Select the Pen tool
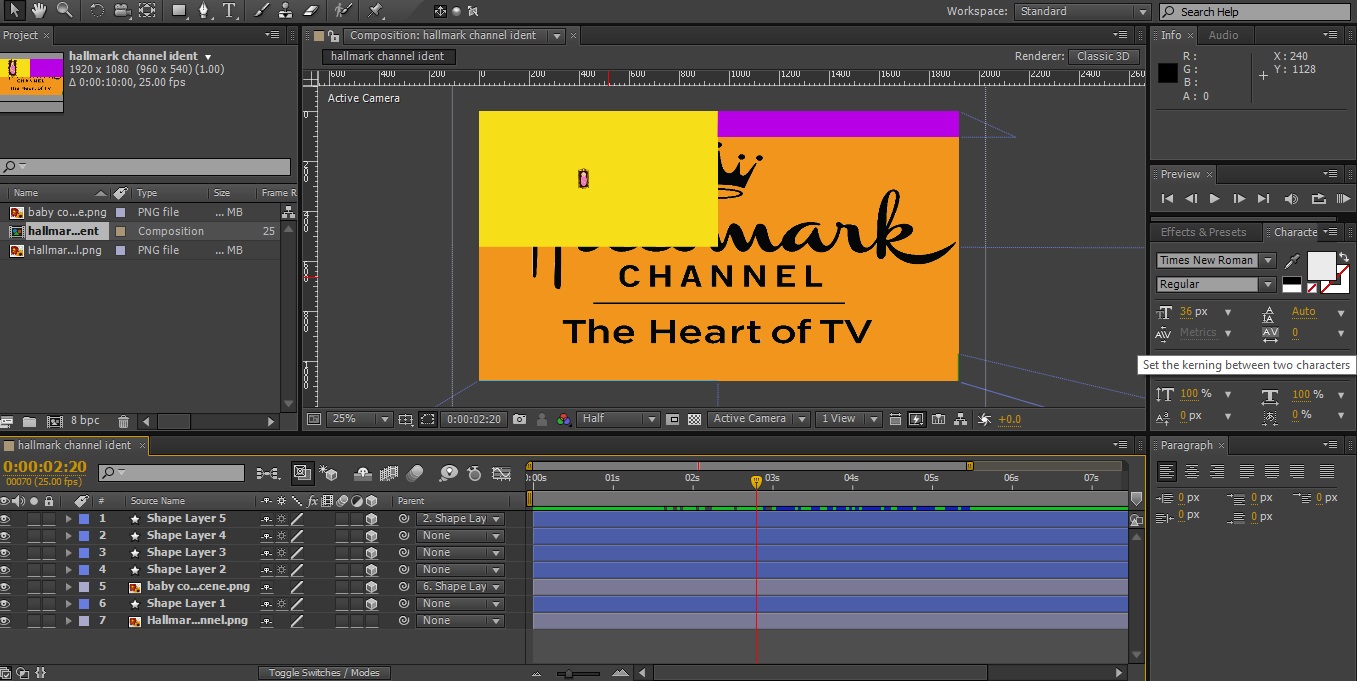1357x681 pixels. point(205,10)
